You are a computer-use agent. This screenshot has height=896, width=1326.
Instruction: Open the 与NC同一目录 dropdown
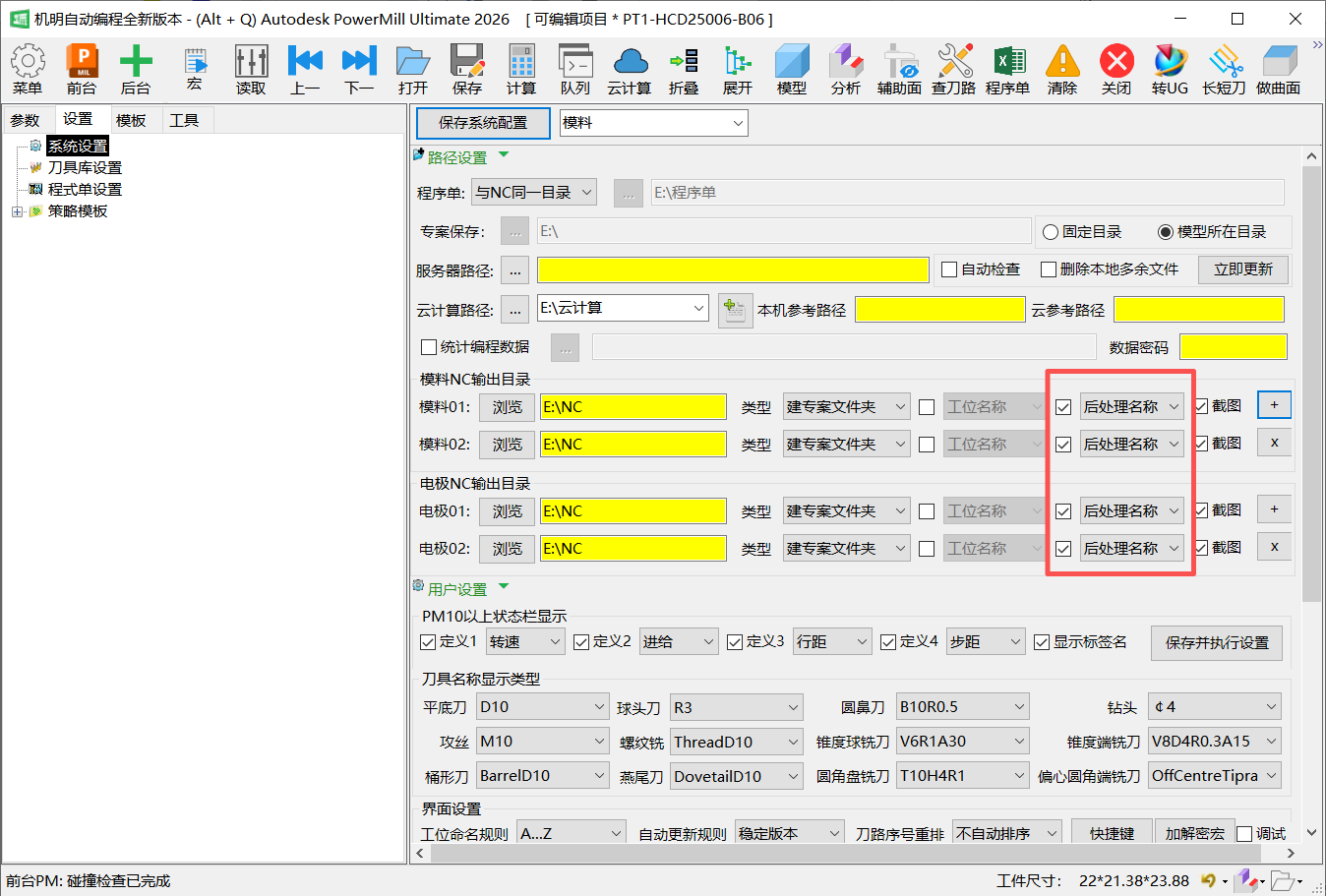(x=534, y=193)
